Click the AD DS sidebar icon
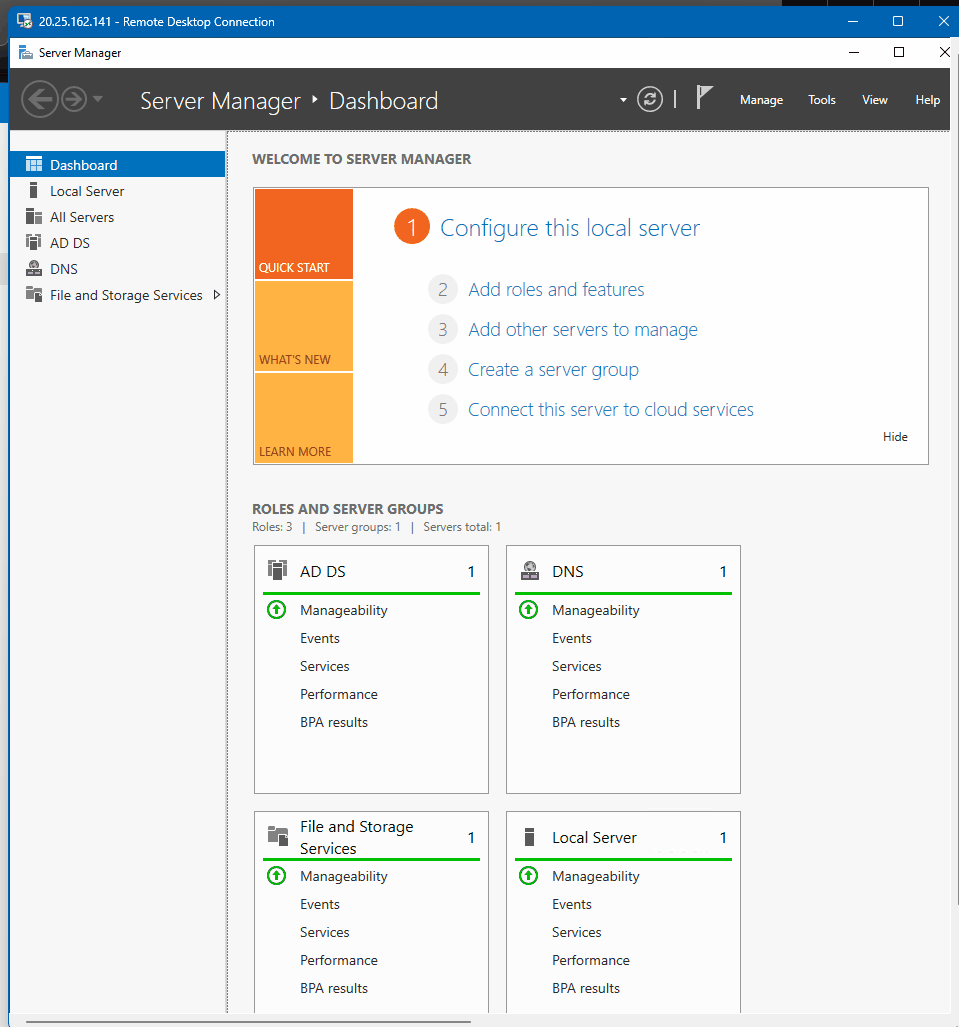 tap(33, 242)
